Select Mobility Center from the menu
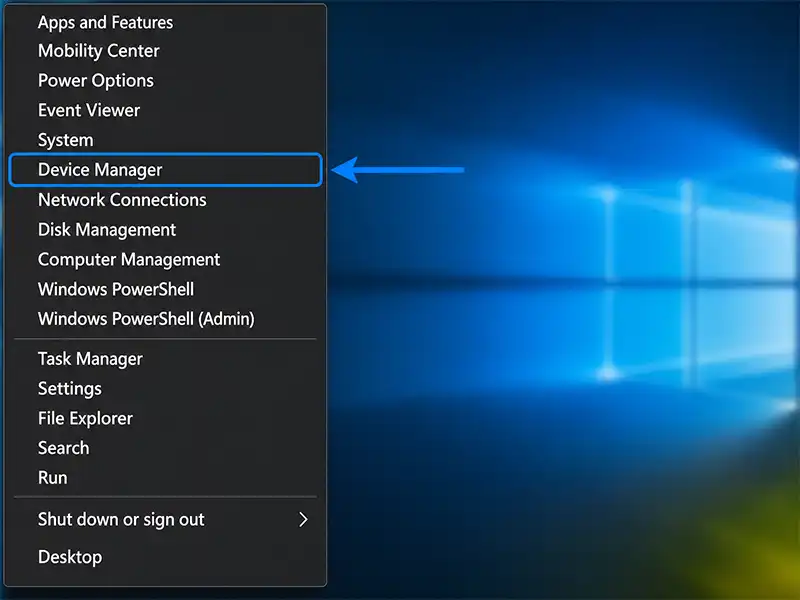The height and width of the screenshot is (600, 800). point(165,51)
